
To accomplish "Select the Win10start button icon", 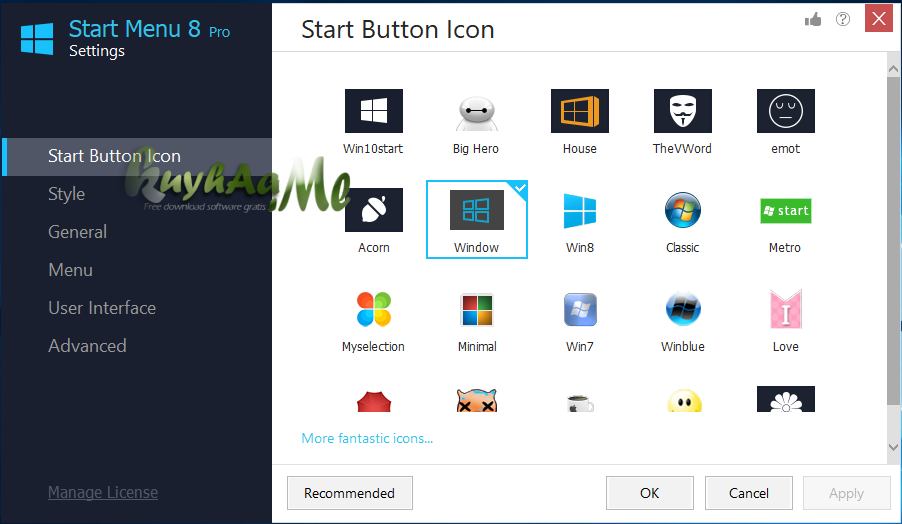I will pos(373,111).
